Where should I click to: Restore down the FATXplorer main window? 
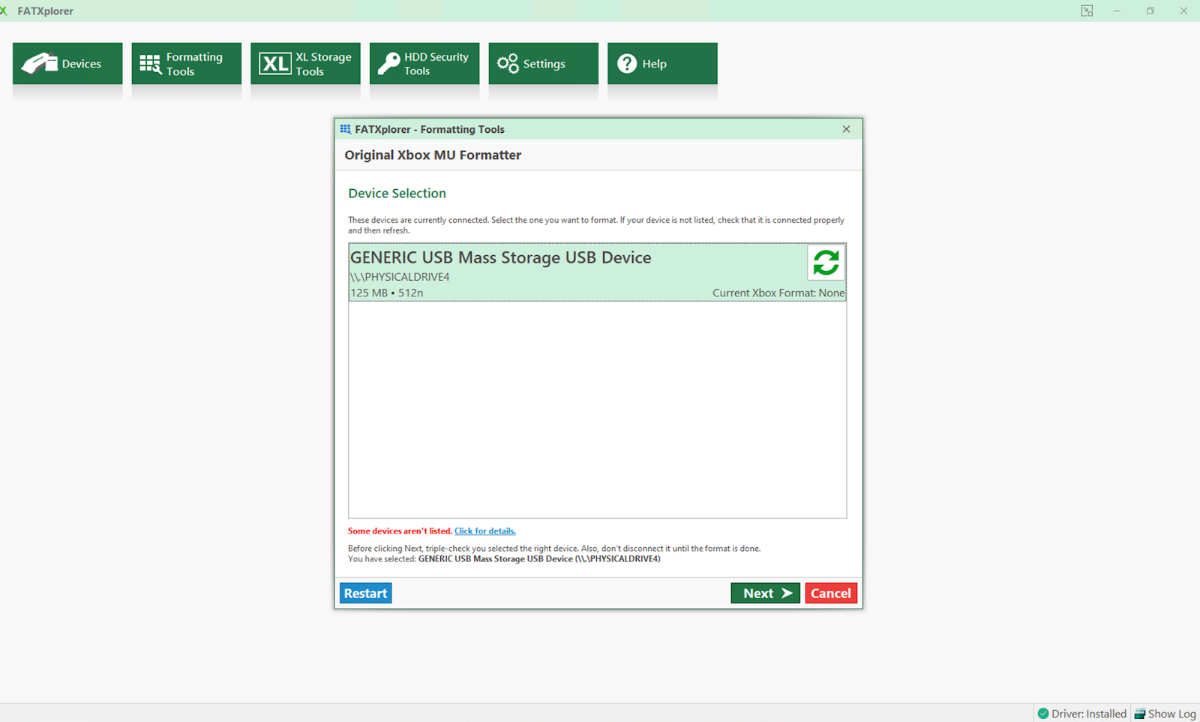pyautogui.click(x=1150, y=11)
